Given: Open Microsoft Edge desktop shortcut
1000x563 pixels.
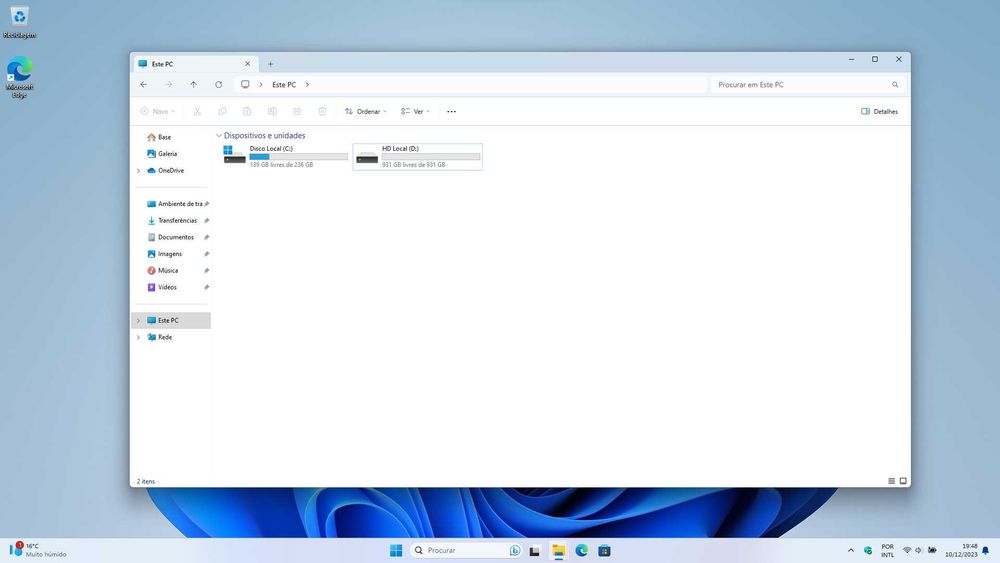Looking at the screenshot, I should pos(19,77).
